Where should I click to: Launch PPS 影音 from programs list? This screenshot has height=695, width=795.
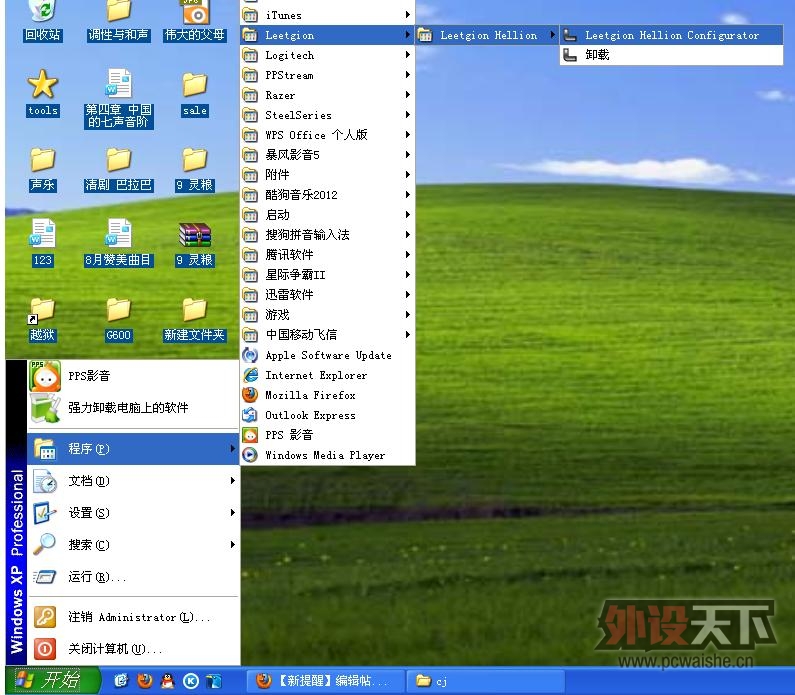(328, 435)
